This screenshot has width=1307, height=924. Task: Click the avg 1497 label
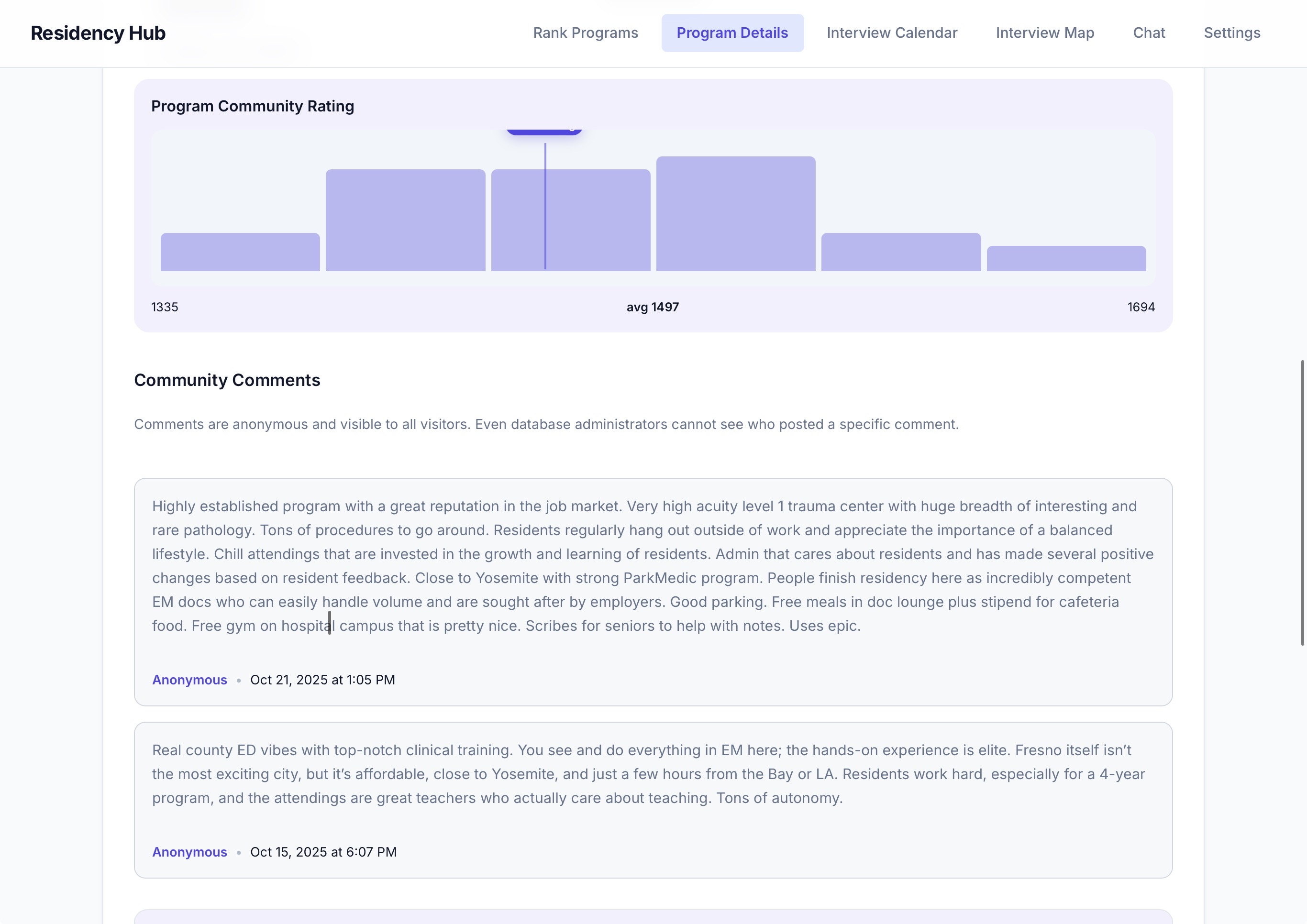[653, 306]
